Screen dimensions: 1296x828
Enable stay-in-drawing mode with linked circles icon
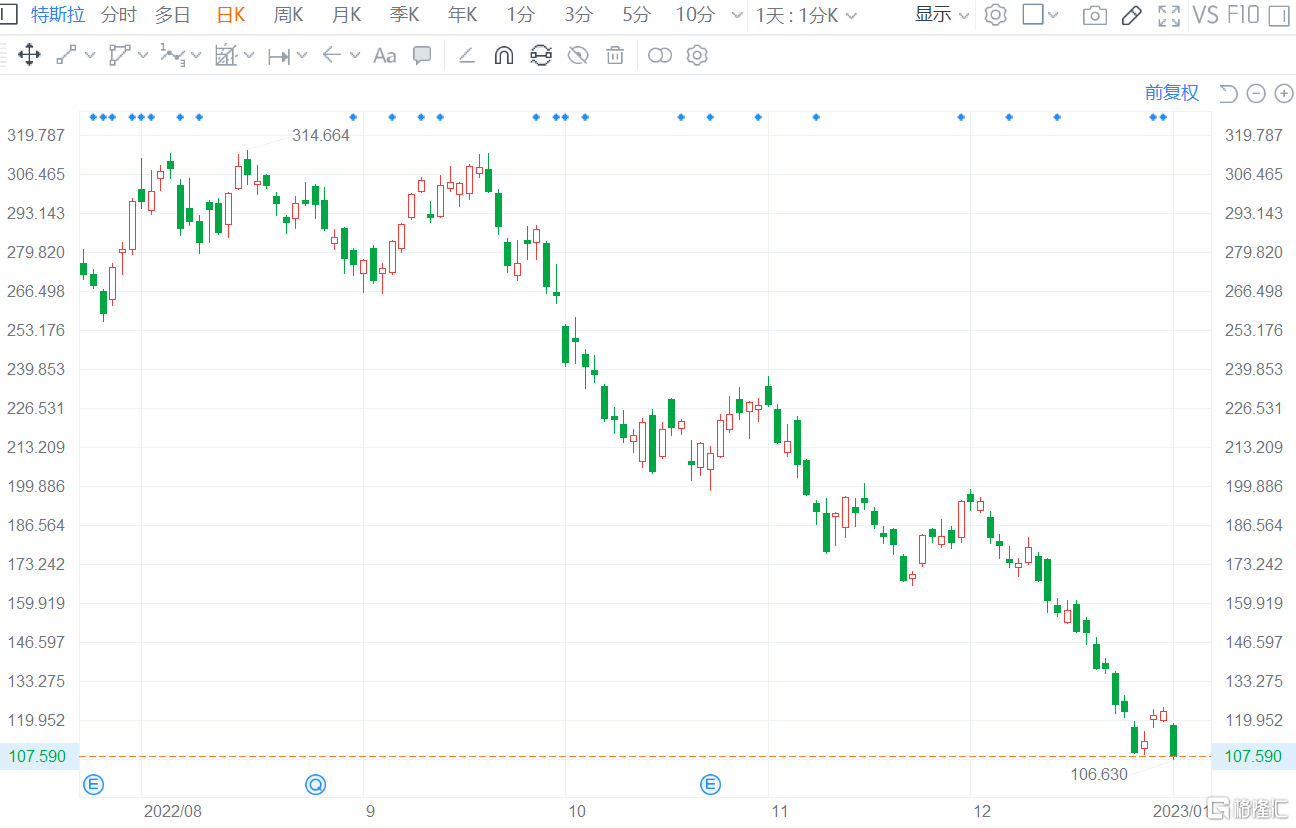pyautogui.click(x=660, y=55)
